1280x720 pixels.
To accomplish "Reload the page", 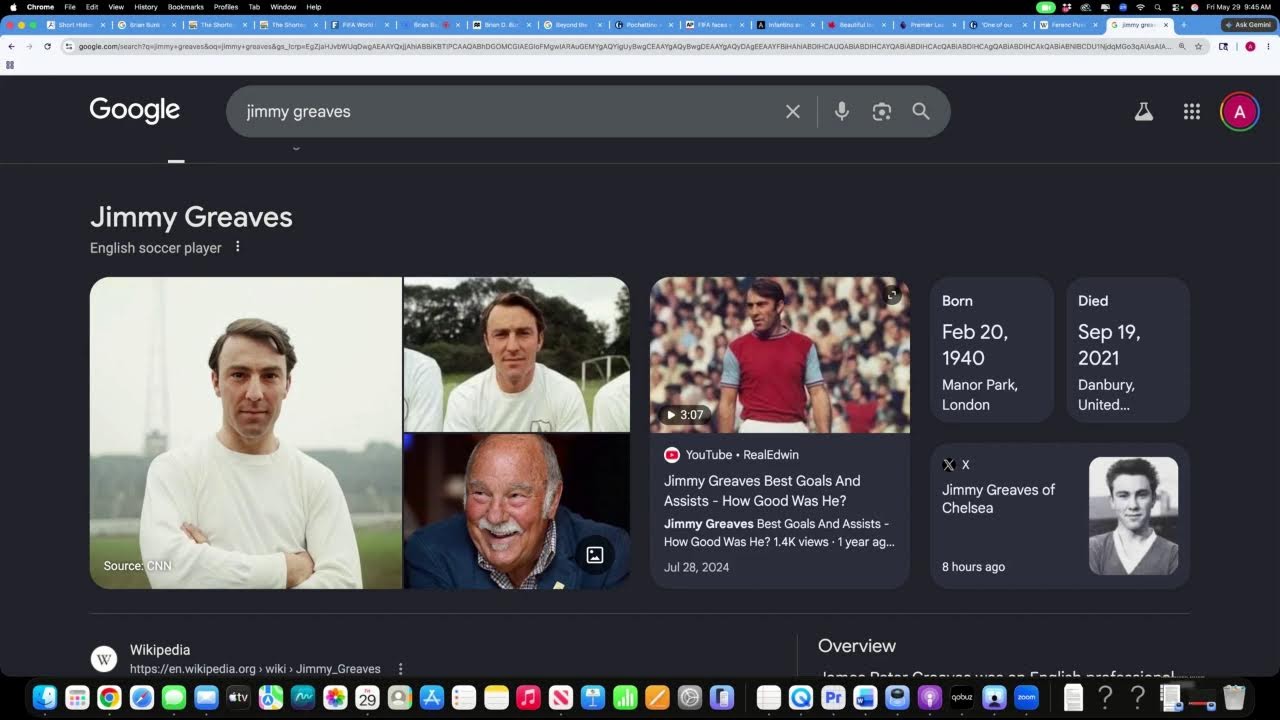I will click(x=47, y=46).
